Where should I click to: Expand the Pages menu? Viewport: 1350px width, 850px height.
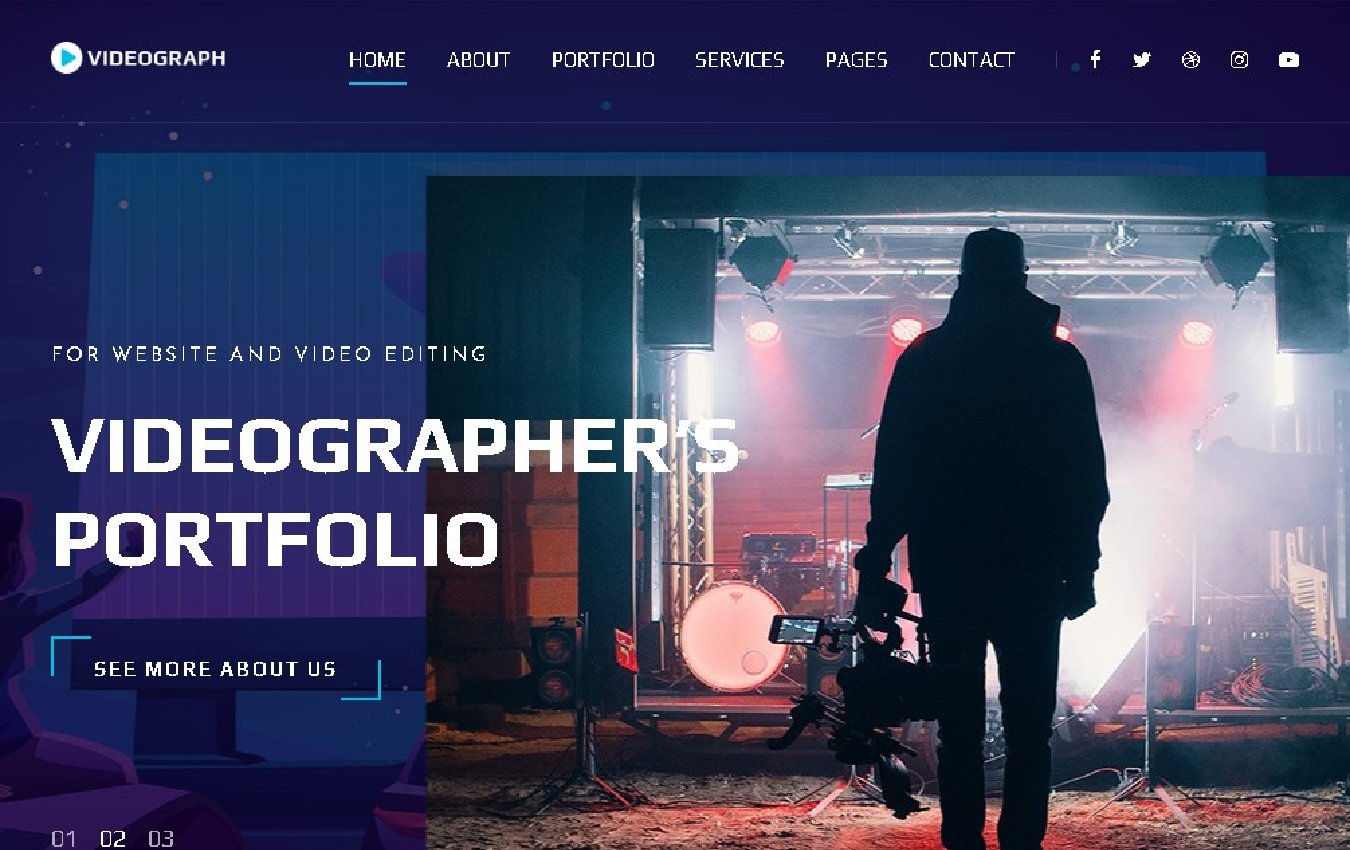pos(857,60)
